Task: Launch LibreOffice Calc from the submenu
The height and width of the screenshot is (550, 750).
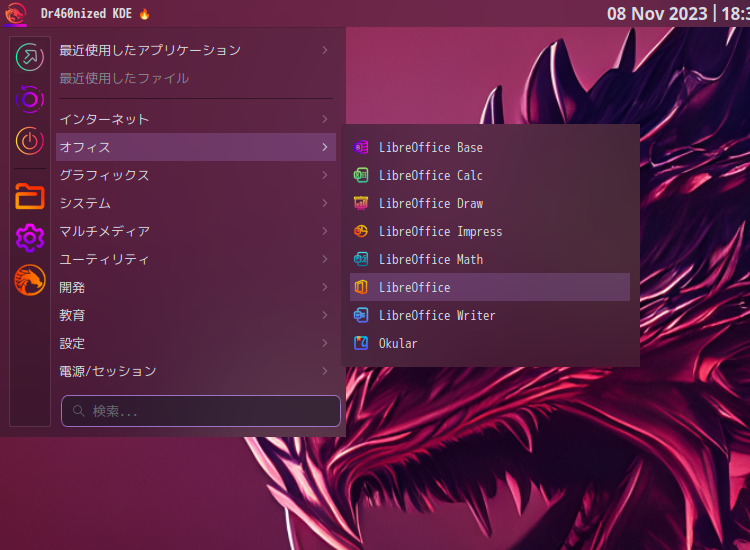Action: point(490,175)
